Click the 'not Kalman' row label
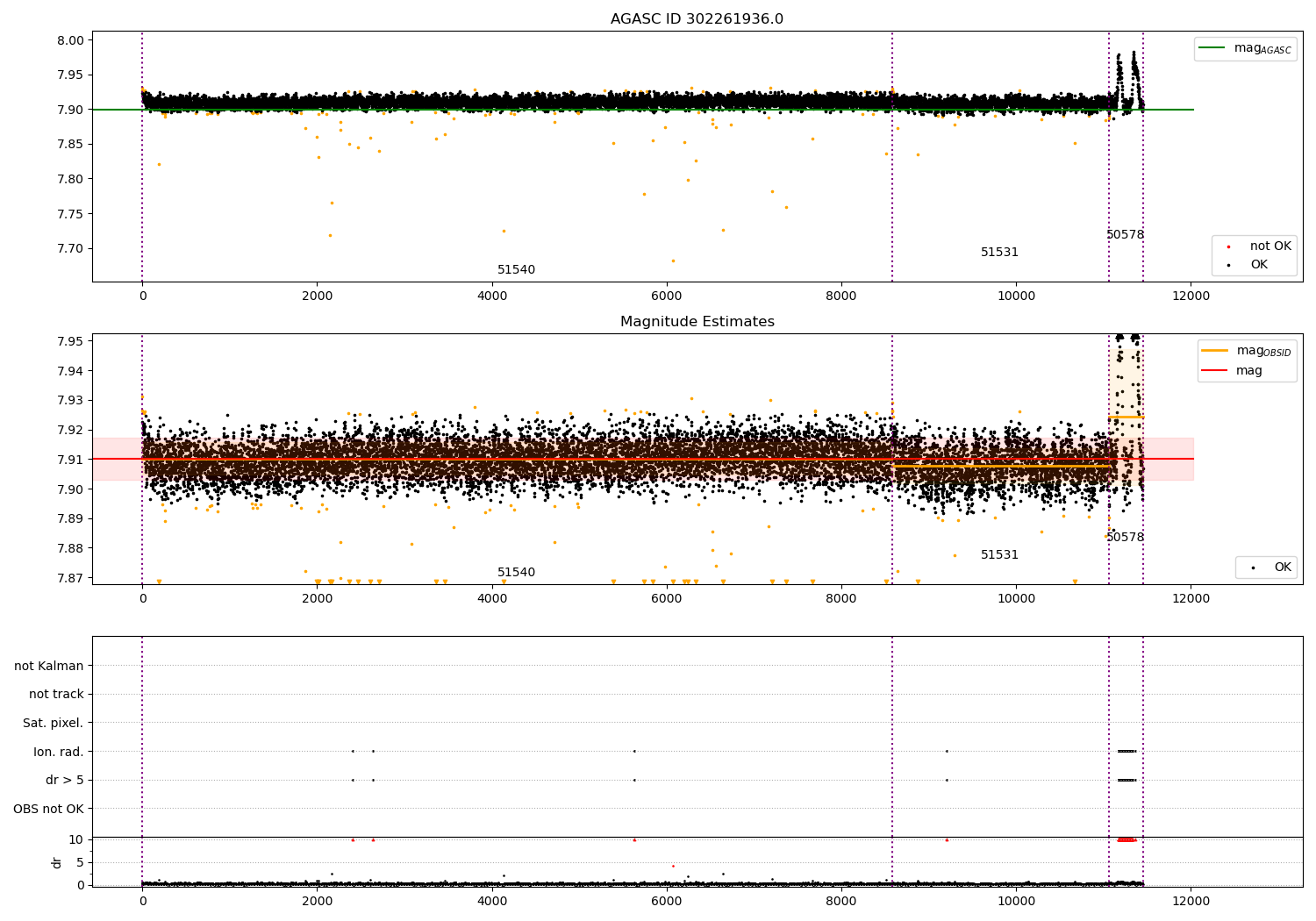 click(49, 666)
